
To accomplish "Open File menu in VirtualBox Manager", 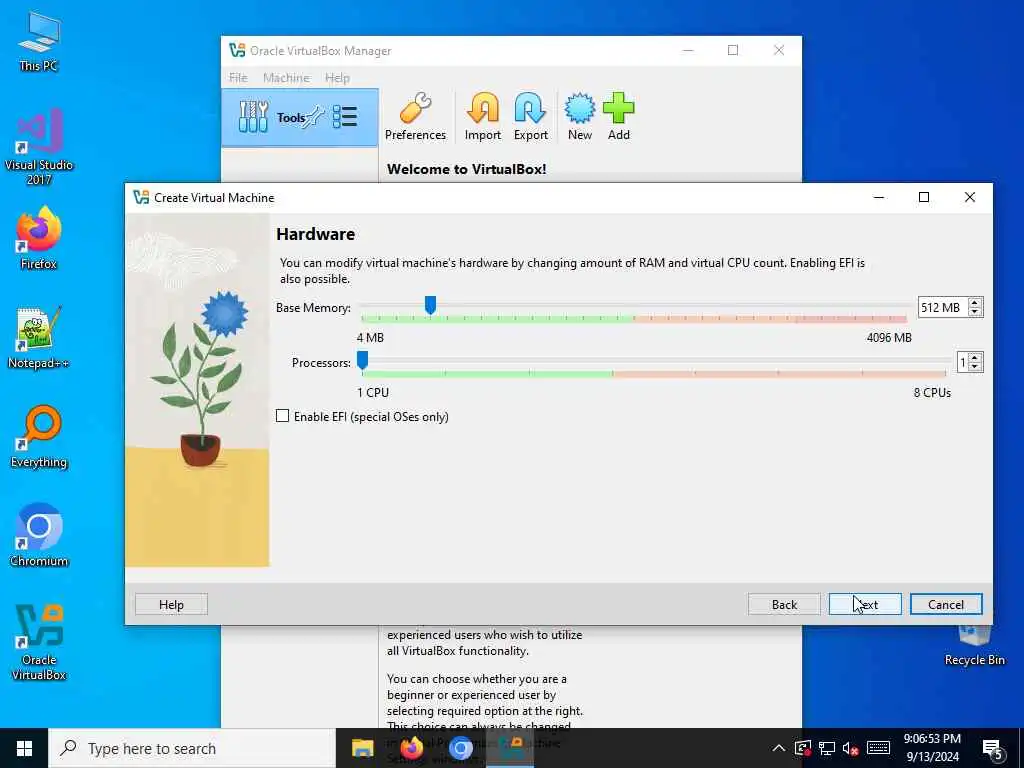I will (x=238, y=78).
